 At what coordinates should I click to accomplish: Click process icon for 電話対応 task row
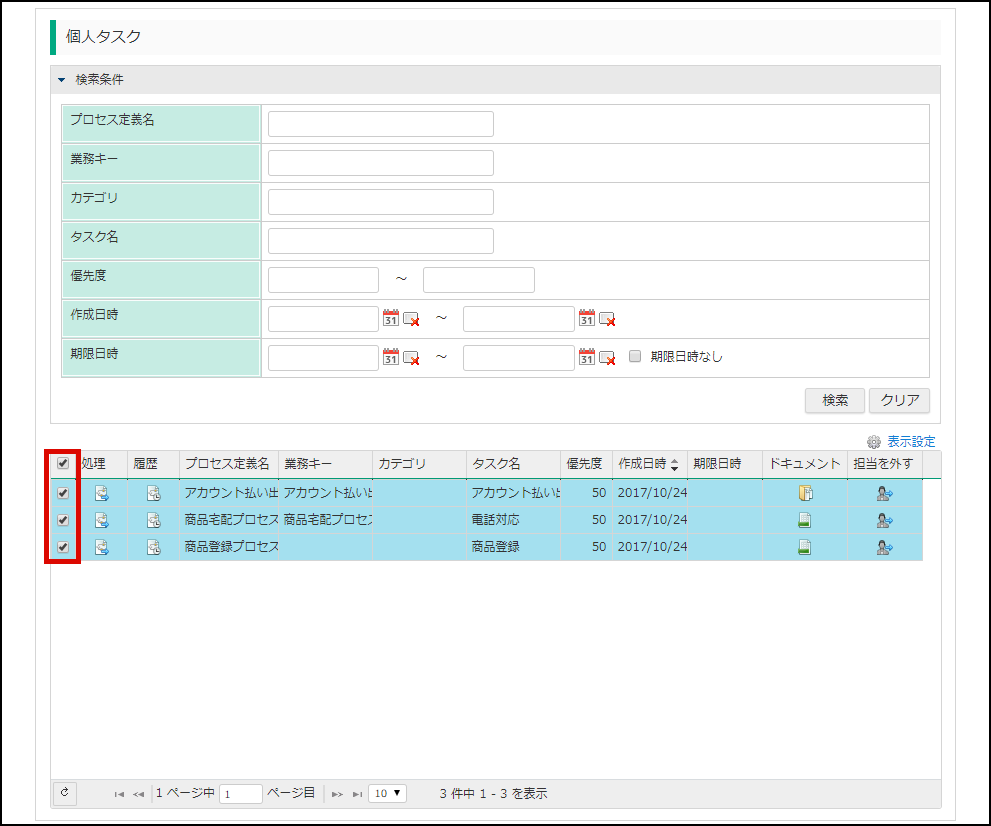(102, 520)
